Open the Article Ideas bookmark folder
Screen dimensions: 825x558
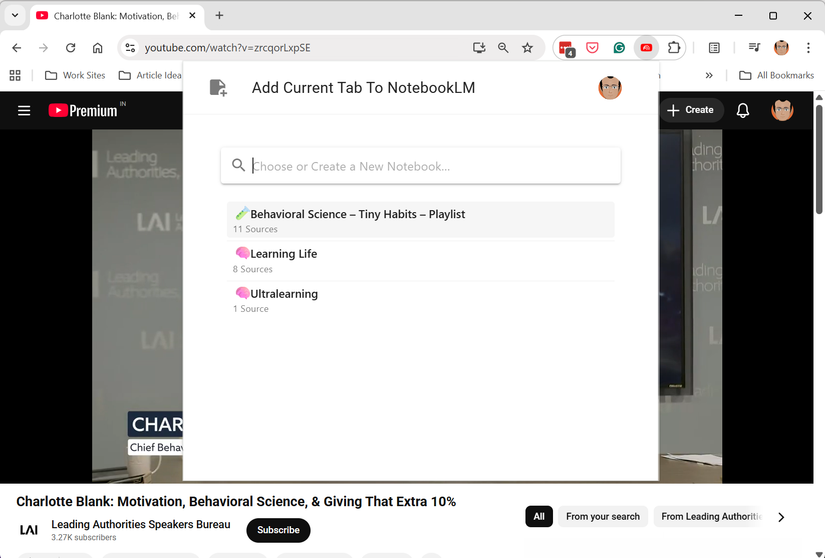[150, 76]
